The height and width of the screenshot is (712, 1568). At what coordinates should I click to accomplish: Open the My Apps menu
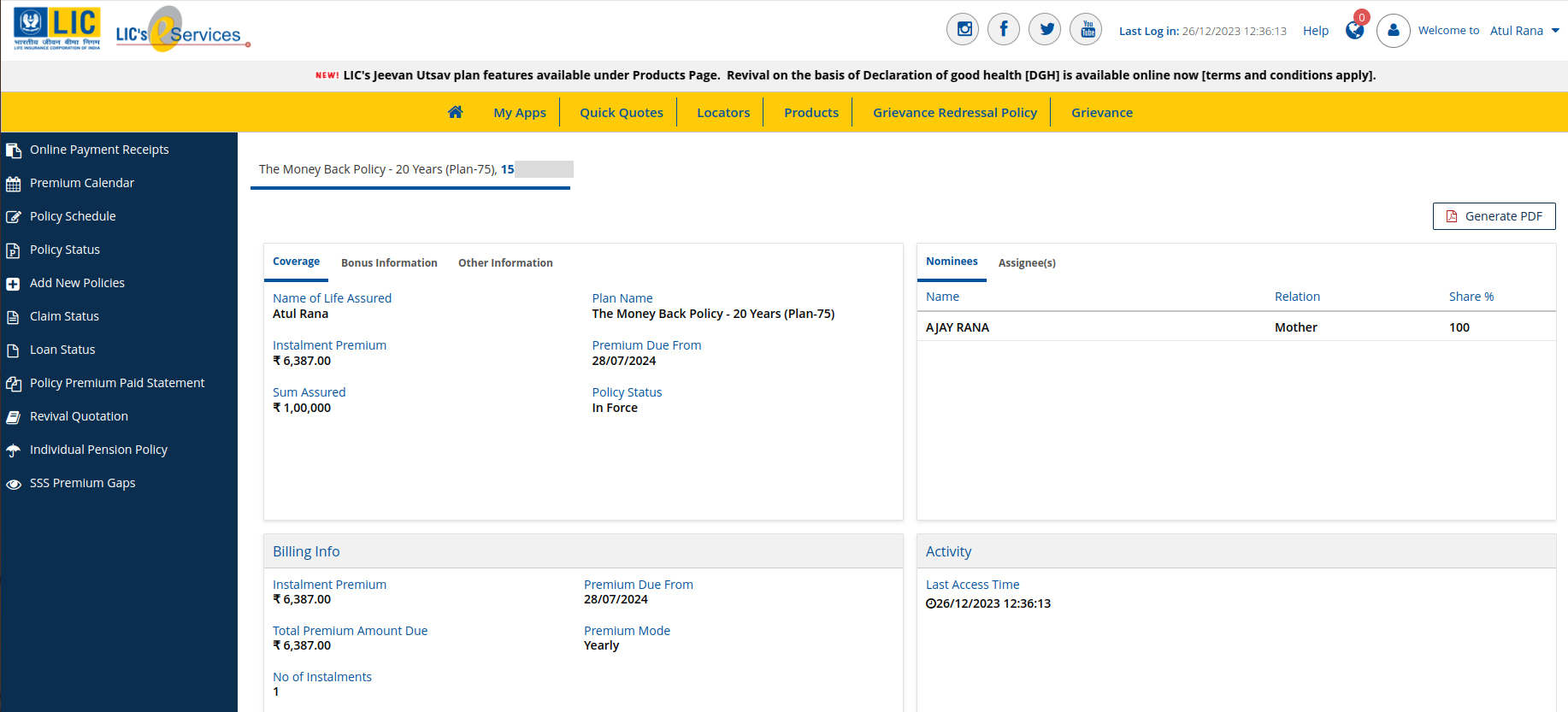point(520,112)
